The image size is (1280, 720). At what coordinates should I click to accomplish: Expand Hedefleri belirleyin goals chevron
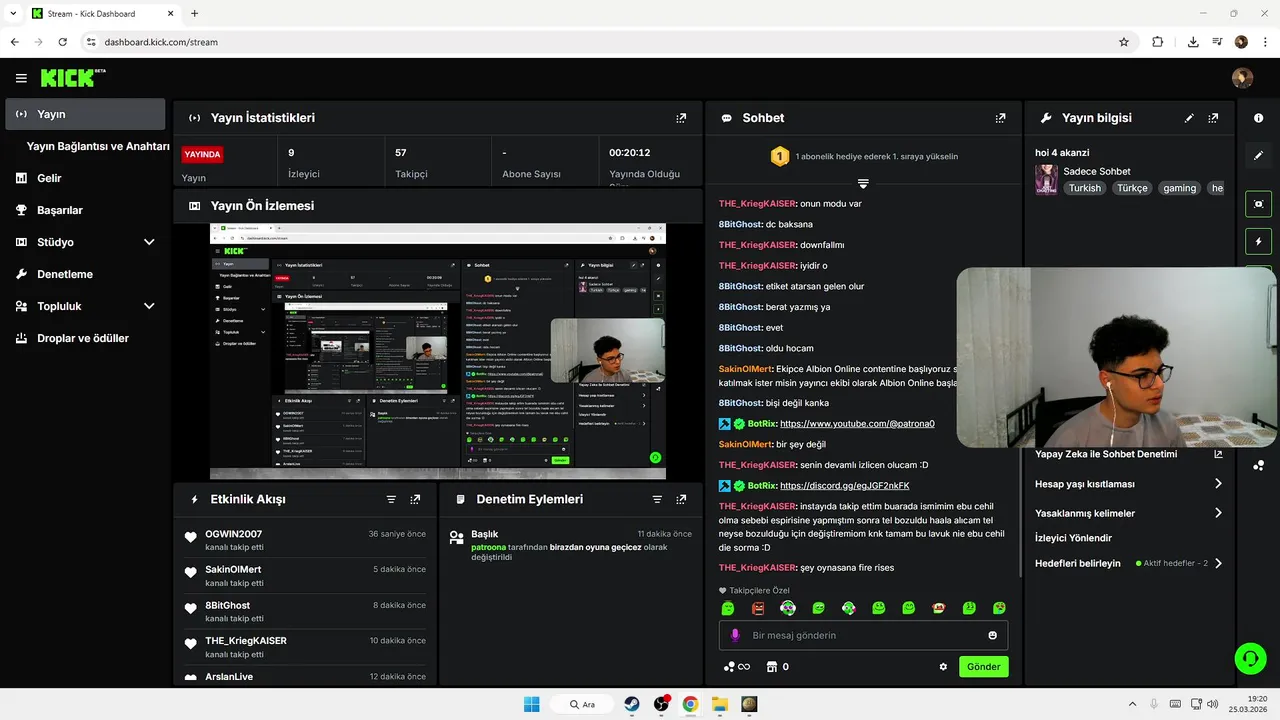pos(1218,563)
